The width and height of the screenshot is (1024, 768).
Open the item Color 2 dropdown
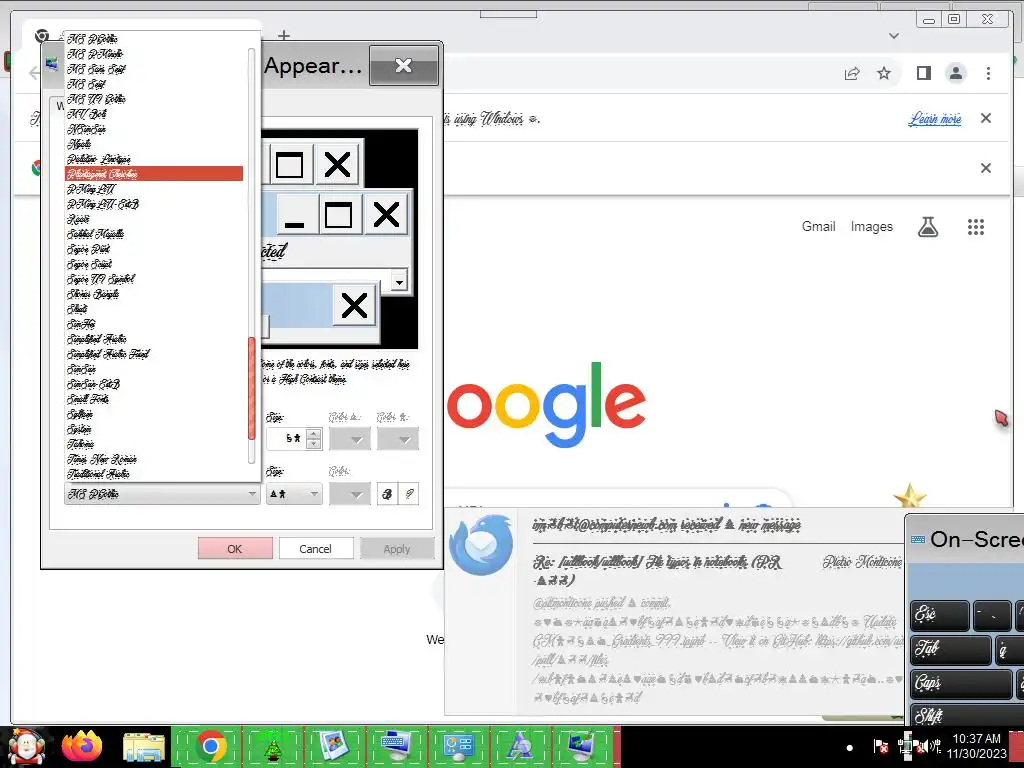(x=398, y=439)
